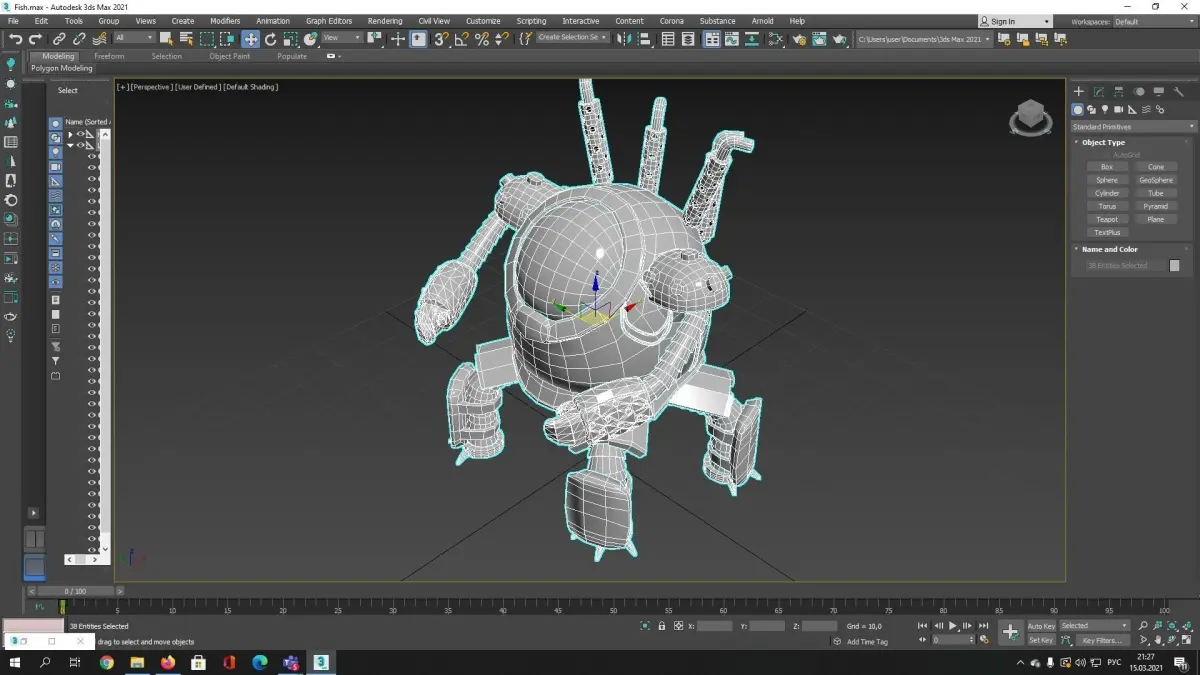Click the Unlink Selection tool
This screenshot has width=1200, height=675.
78,39
